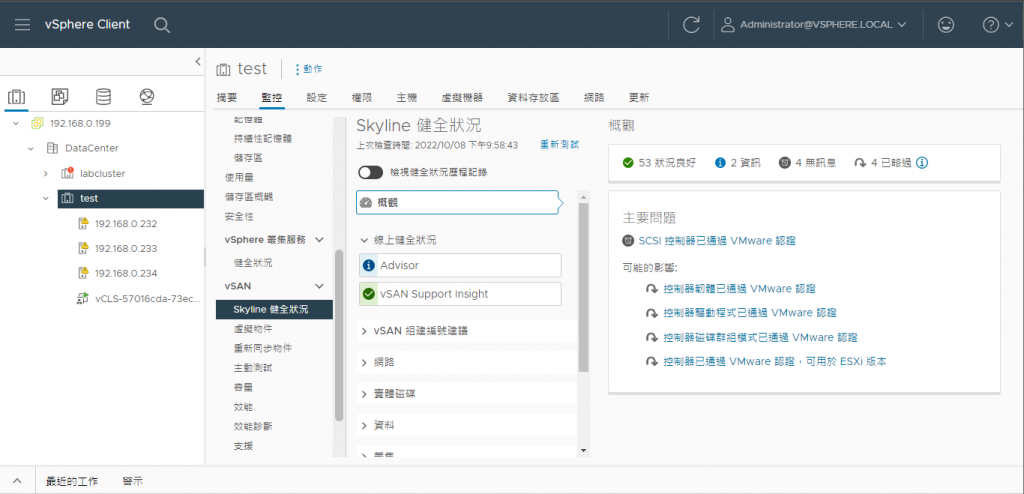Collapse the DataCenter tree node
Image resolution: width=1024 pixels, height=494 pixels.
tap(31, 148)
